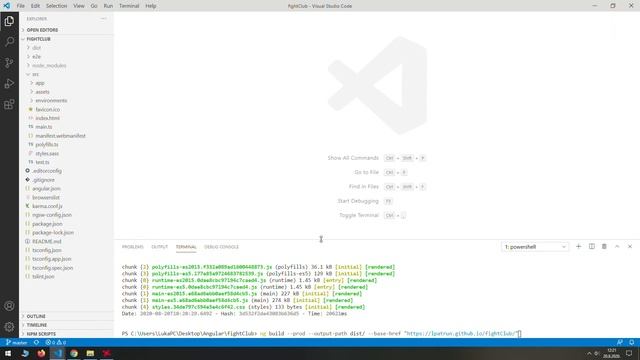Open errors and warnings count in status bar
This screenshot has height=360, width=640.
point(56,342)
